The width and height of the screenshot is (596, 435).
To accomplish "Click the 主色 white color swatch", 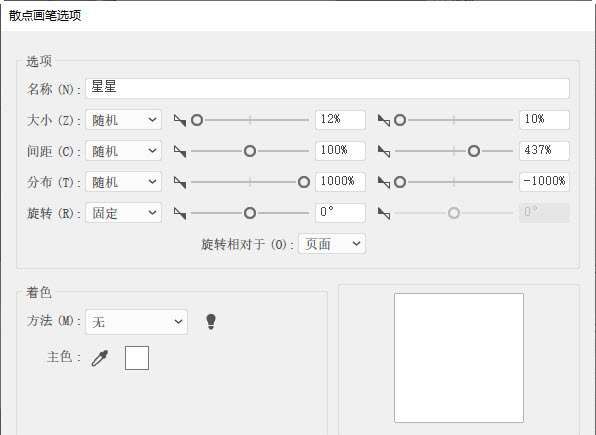I will [x=137, y=358].
